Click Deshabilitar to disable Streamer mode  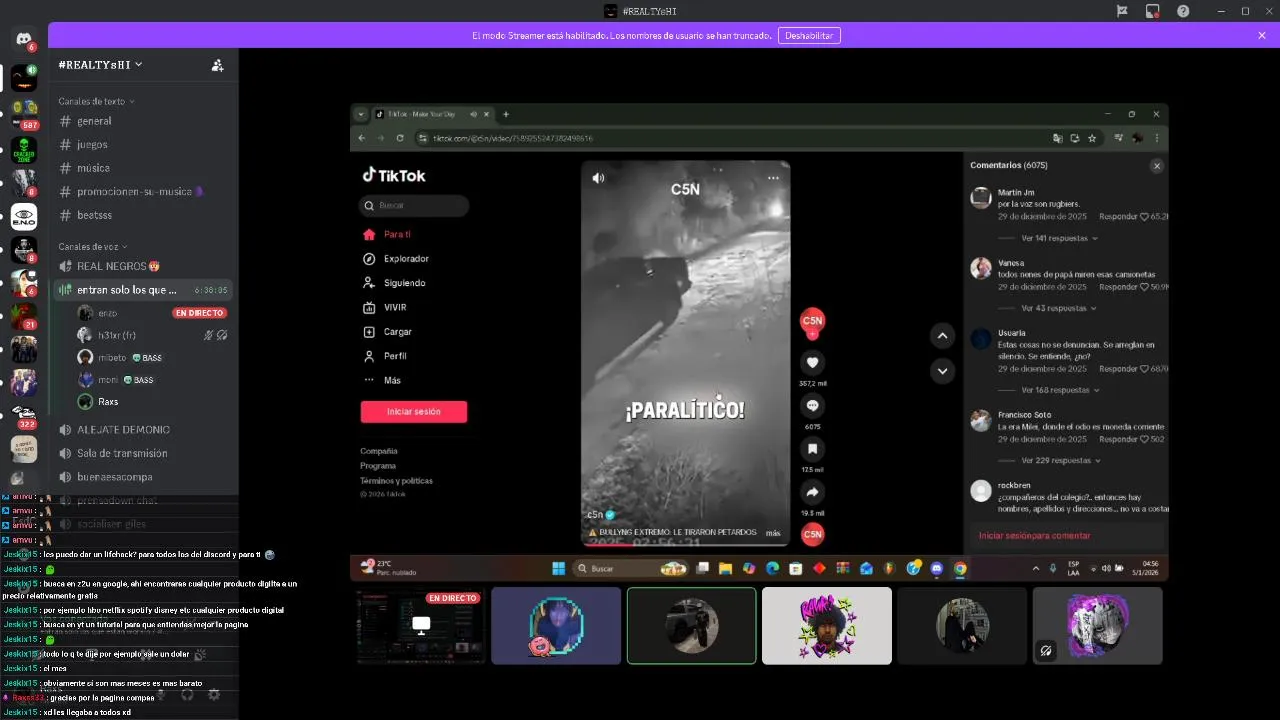point(809,35)
